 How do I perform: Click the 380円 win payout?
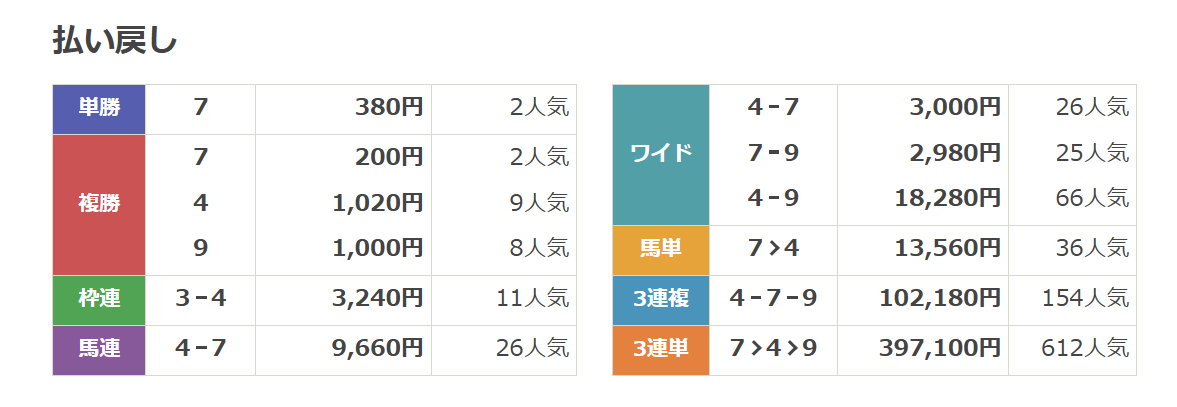[x=389, y=108]
